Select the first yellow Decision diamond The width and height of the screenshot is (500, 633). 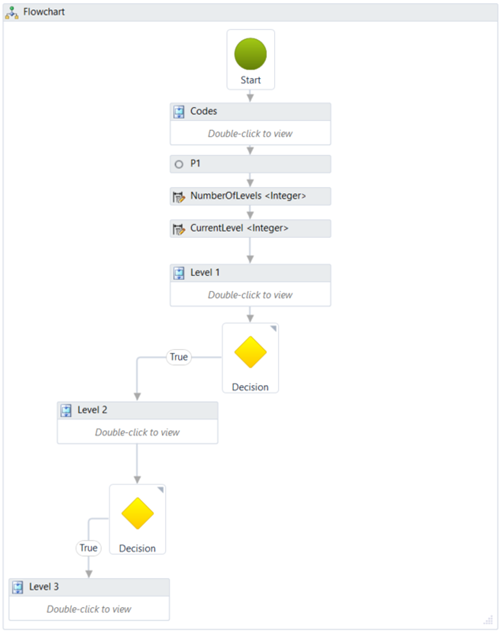[x=250, y=352]
